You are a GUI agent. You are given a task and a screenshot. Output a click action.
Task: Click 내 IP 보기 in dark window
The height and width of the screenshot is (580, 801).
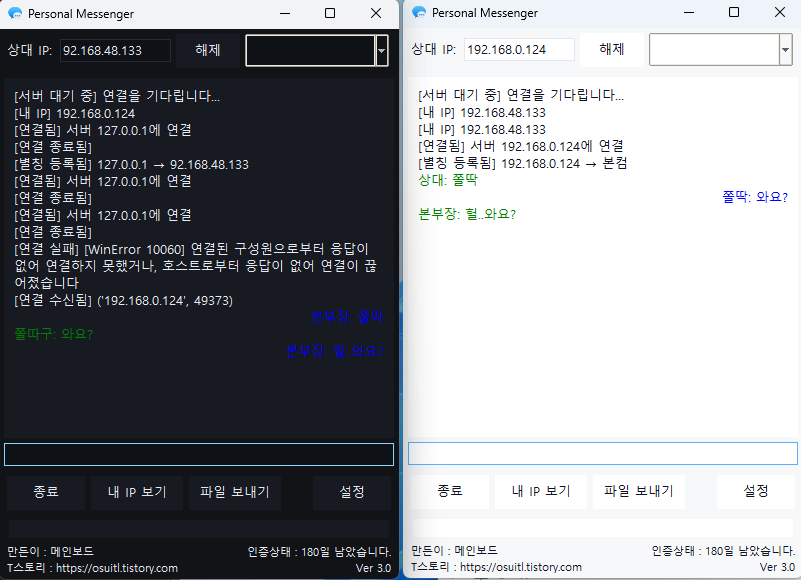[x=137, y=492]
